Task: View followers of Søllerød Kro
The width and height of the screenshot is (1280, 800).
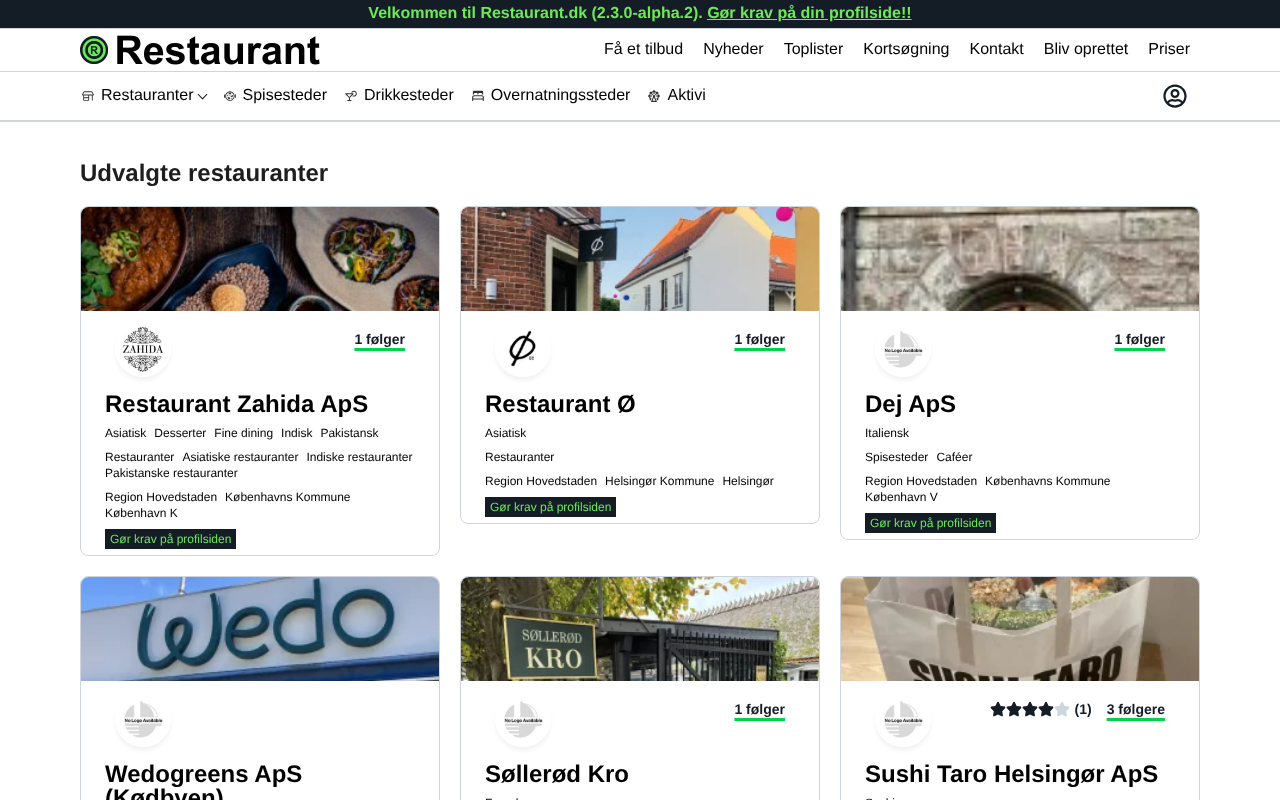Action: coord(760,710)
